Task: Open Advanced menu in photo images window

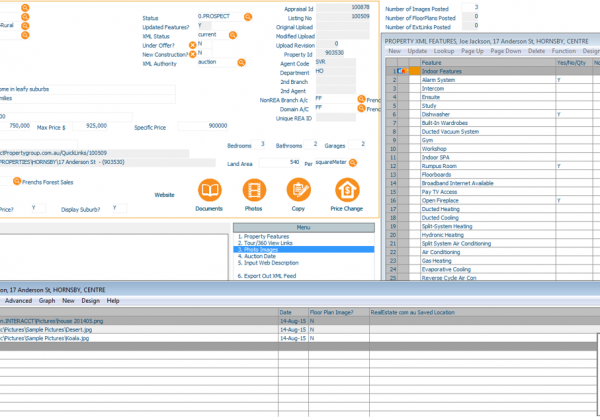Action: (x=18, y=301)
